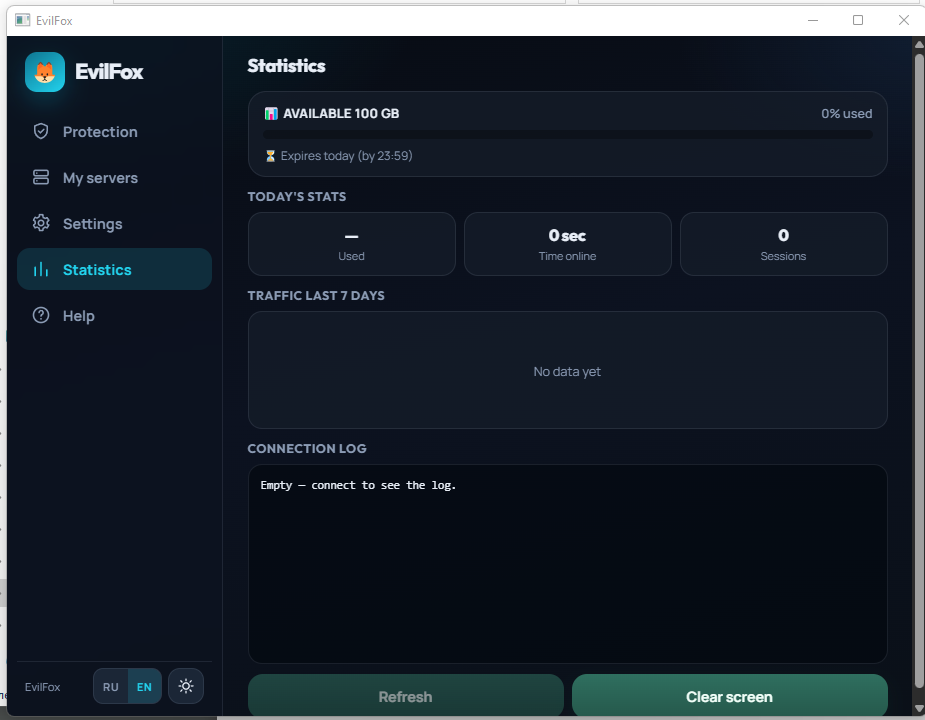The height and width of the screenshot is (720, 925).
Task: Click the Settings gear icon
Action: tap(41, 223)
